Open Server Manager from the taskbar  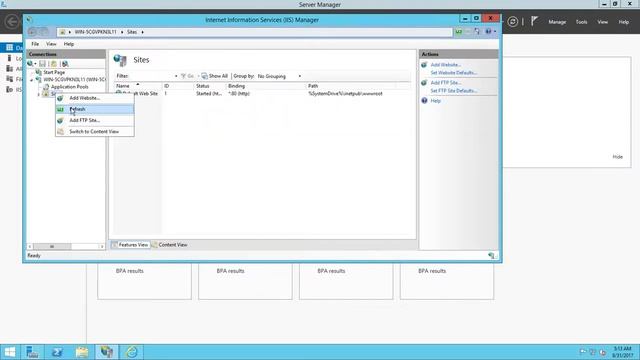[32, 352]
